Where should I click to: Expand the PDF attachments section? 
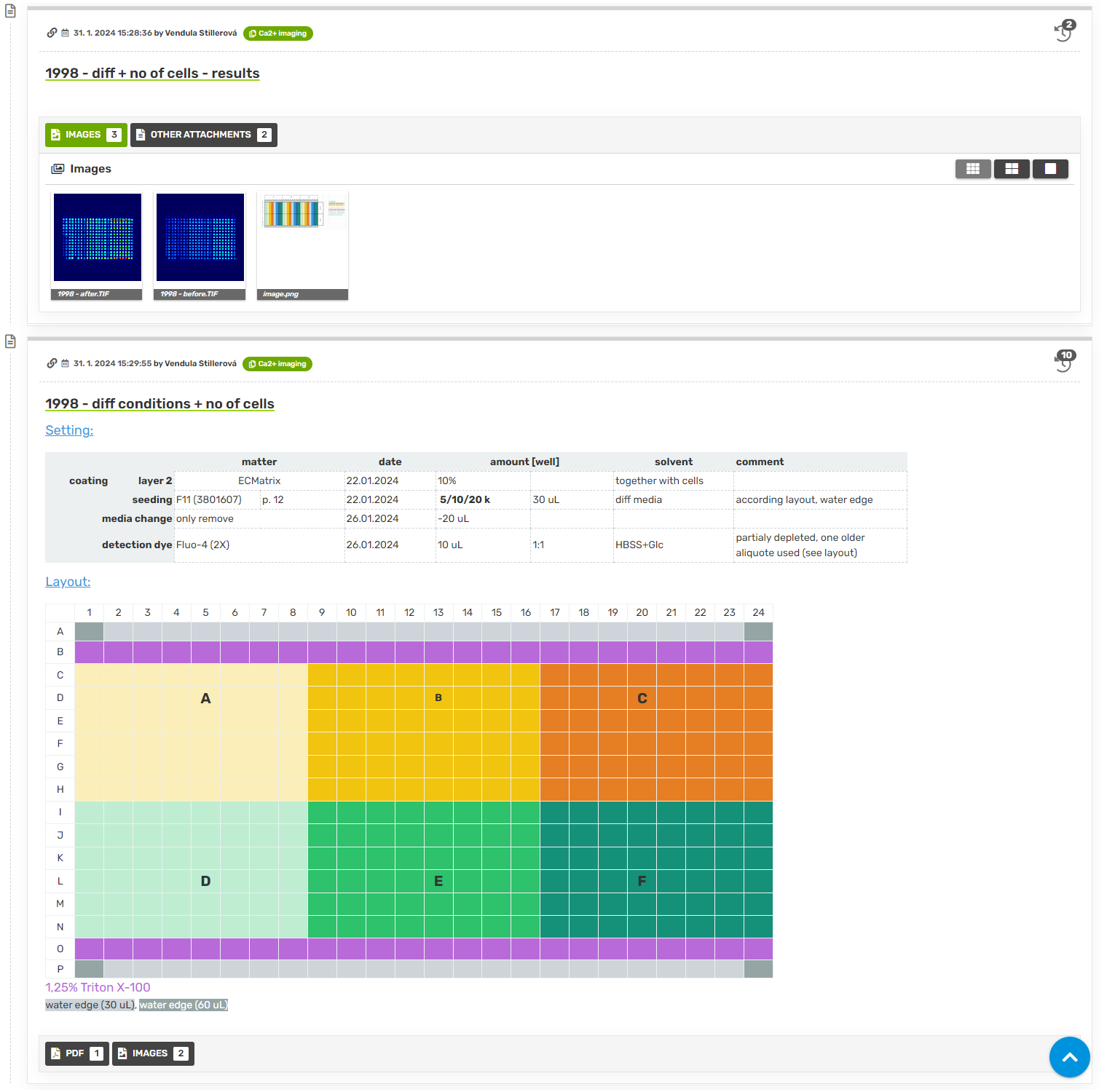tap(76, 1053)
